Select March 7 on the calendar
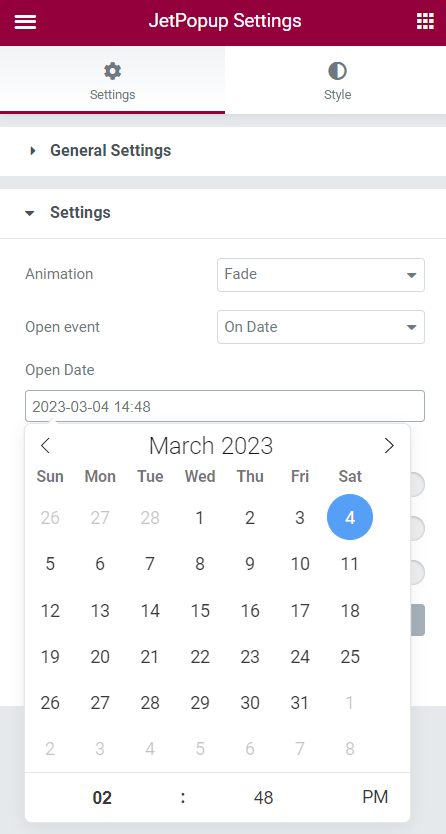The height and width of the screenshot is (834, 446). point(150,564)
